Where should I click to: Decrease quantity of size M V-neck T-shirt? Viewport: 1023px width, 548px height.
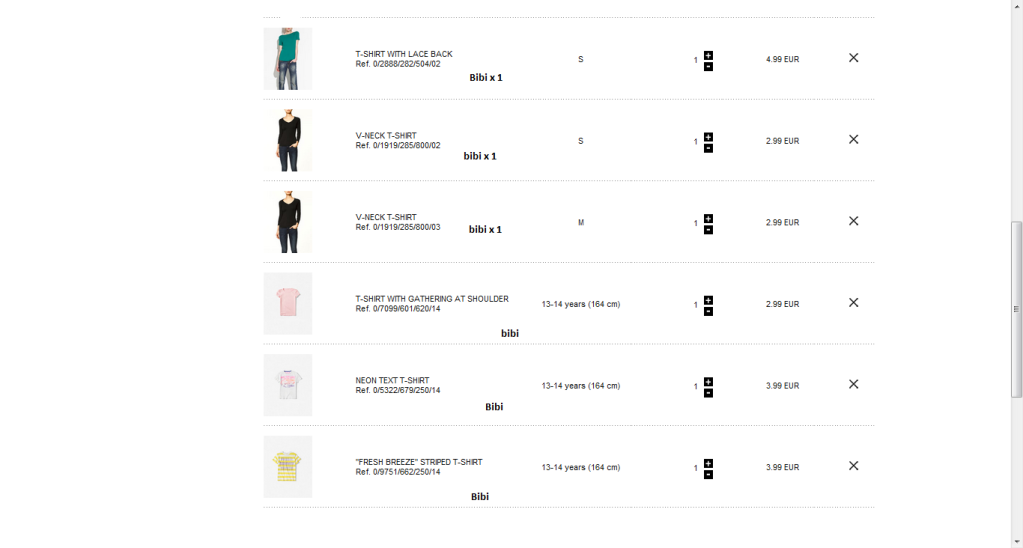pos(708,230)
